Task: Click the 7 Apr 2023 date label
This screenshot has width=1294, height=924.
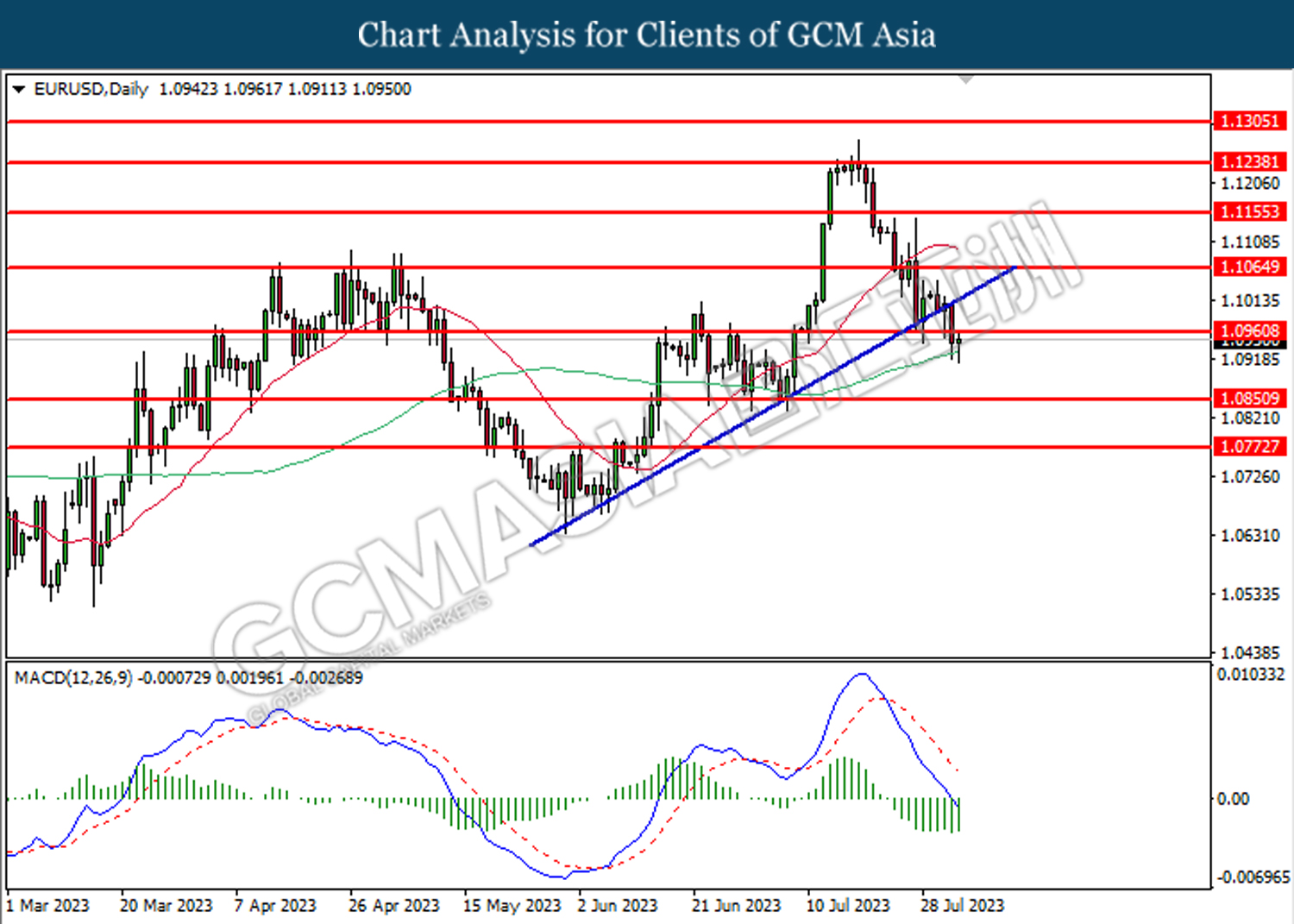Action: coord(275,905)
